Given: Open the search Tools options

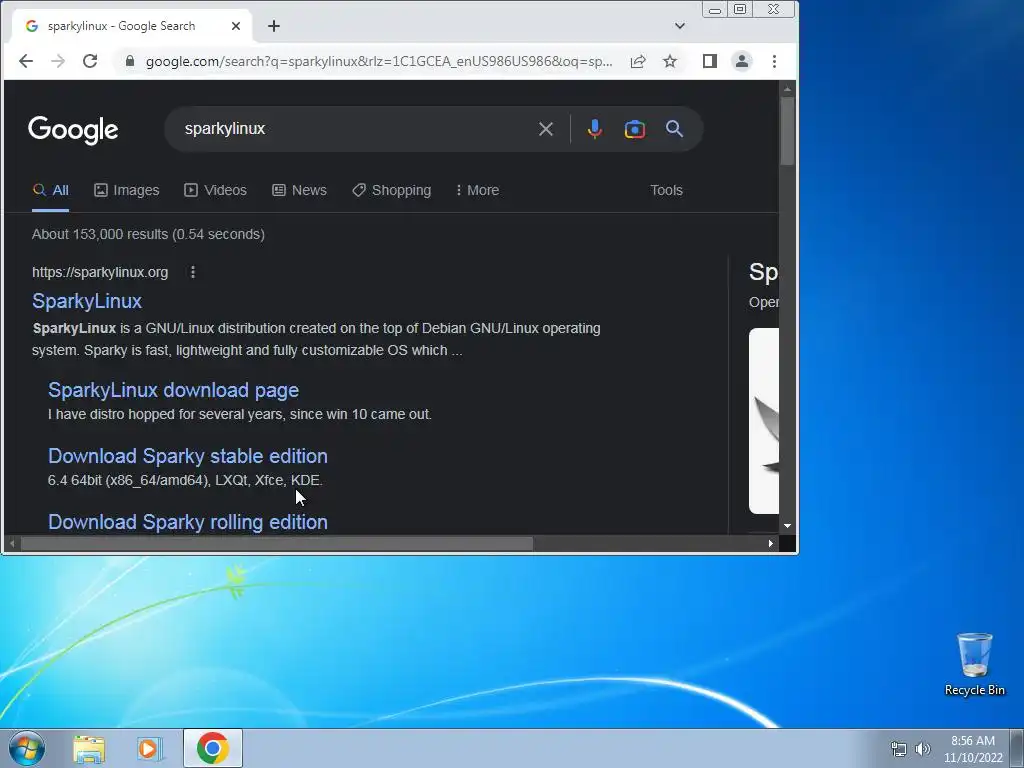Looking at the screenshot, I should click(666, 190).
